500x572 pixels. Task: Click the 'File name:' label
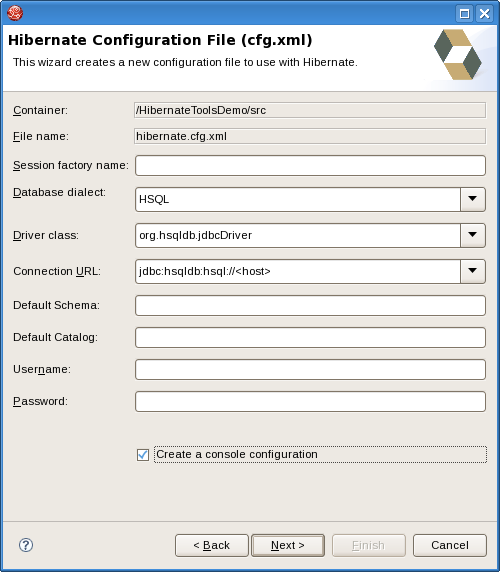coord(41,136)
